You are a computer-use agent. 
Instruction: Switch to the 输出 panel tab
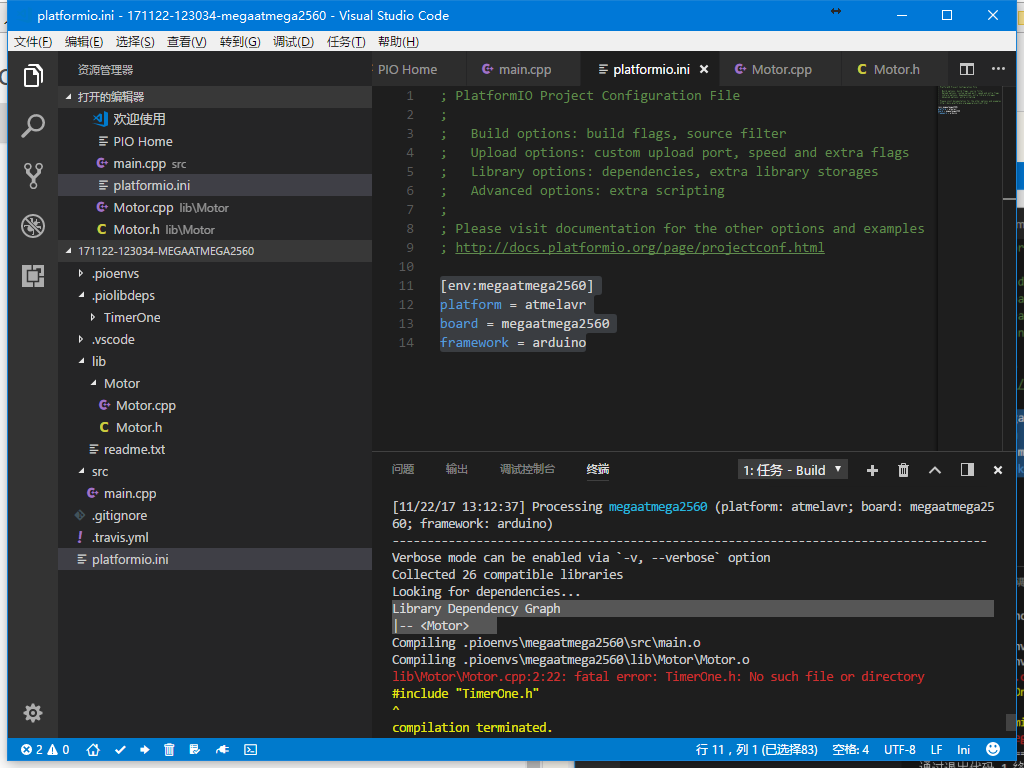coord(456,469)
